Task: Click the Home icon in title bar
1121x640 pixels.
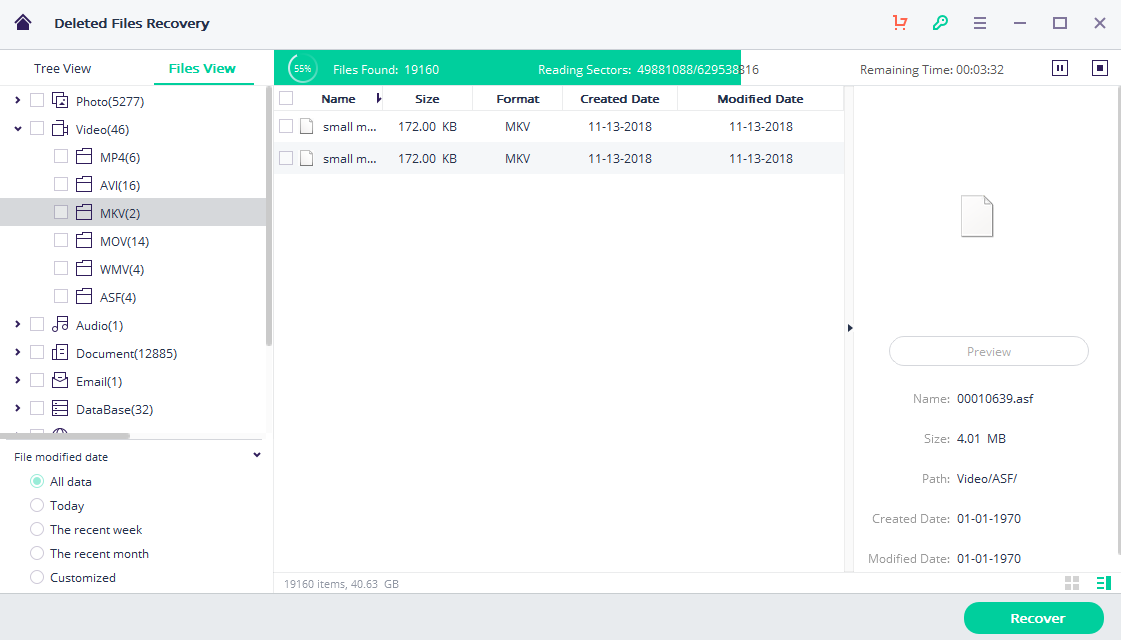Action: click(x=23, y=23)
